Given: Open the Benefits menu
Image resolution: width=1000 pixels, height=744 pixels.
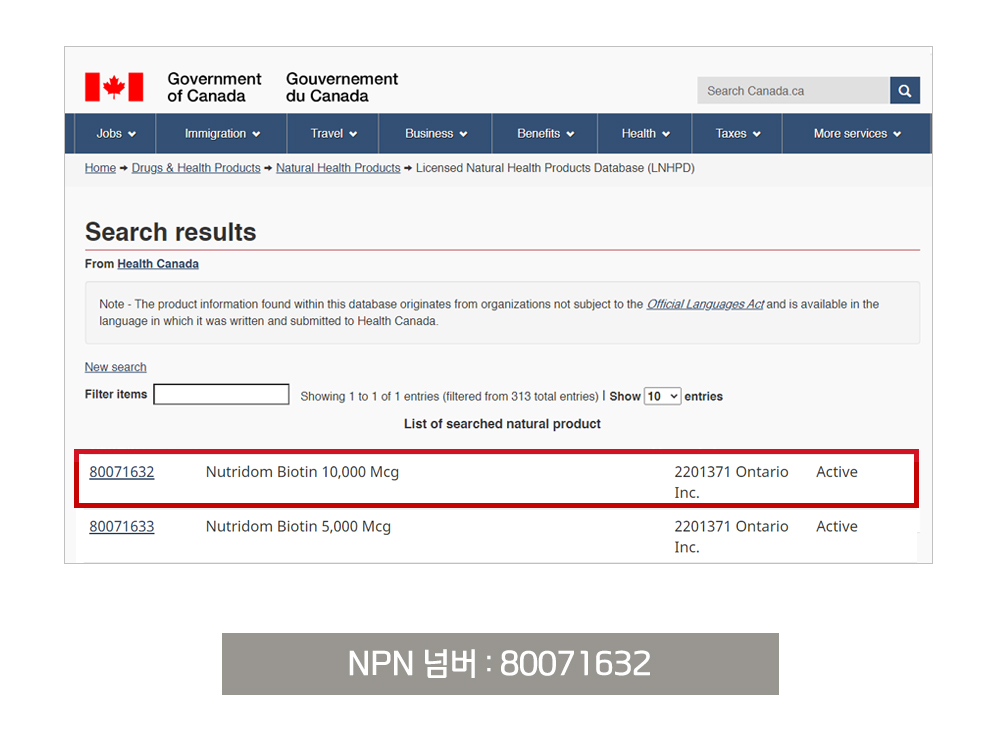Looking at the screenshot, I should pos(545,134).
